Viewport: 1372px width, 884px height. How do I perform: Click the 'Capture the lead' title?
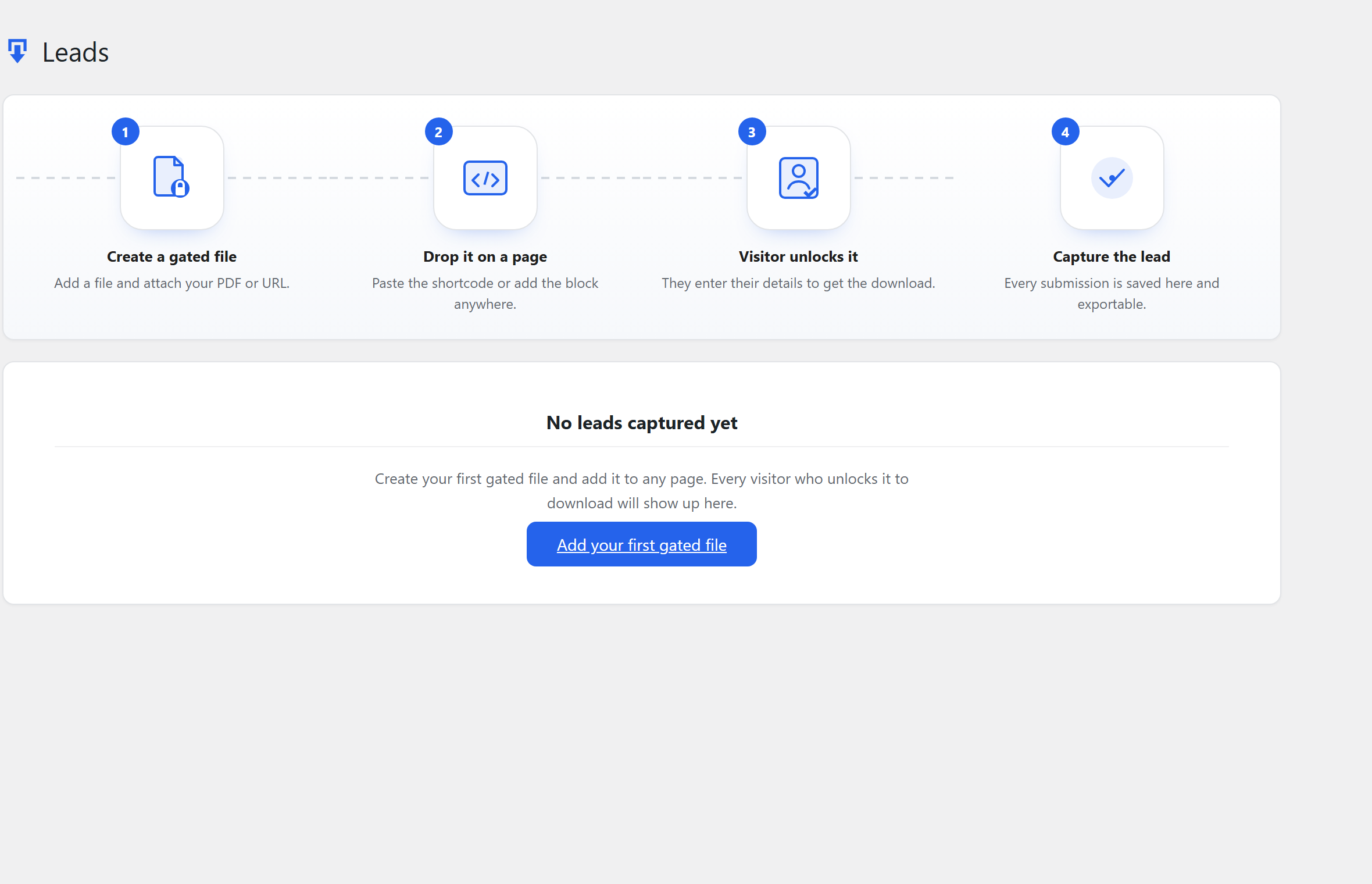point(1112,256)
